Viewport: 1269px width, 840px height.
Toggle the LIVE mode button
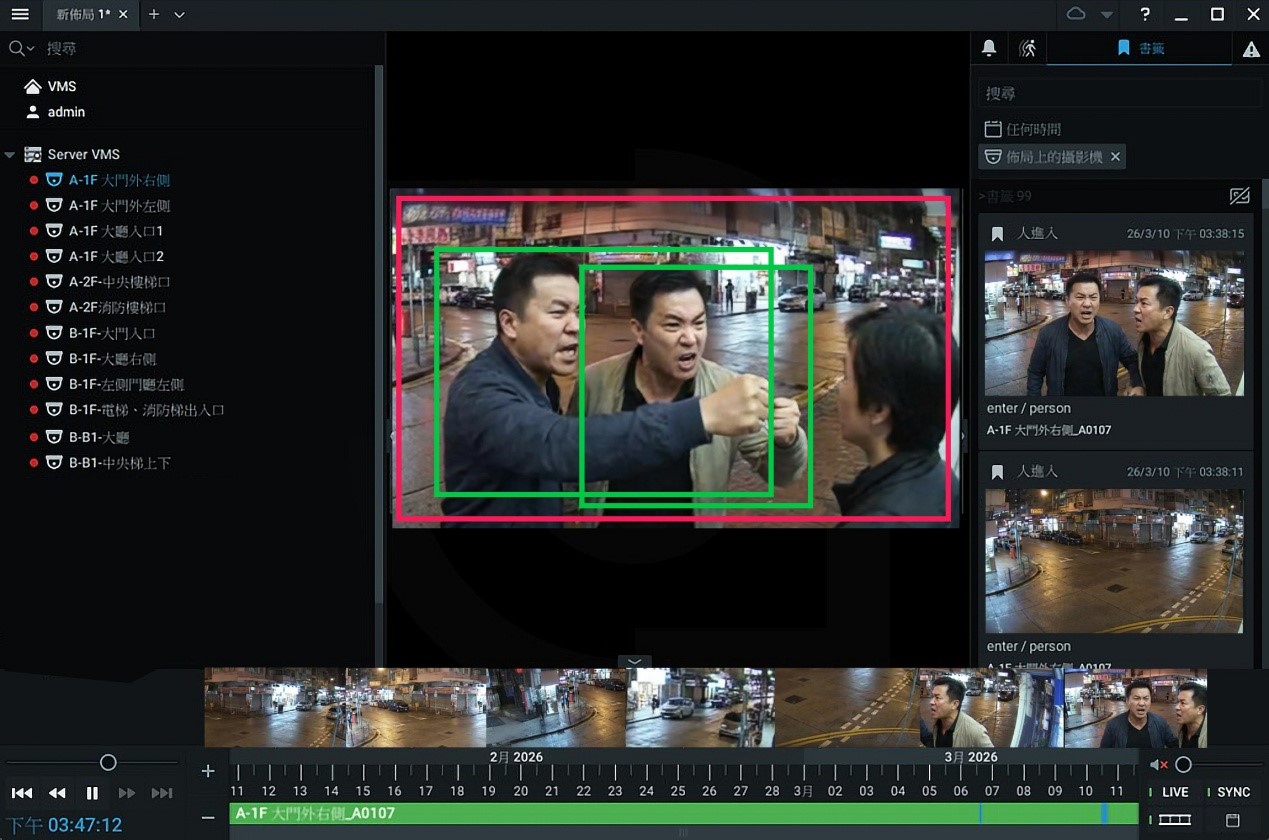coord(1174,792)
